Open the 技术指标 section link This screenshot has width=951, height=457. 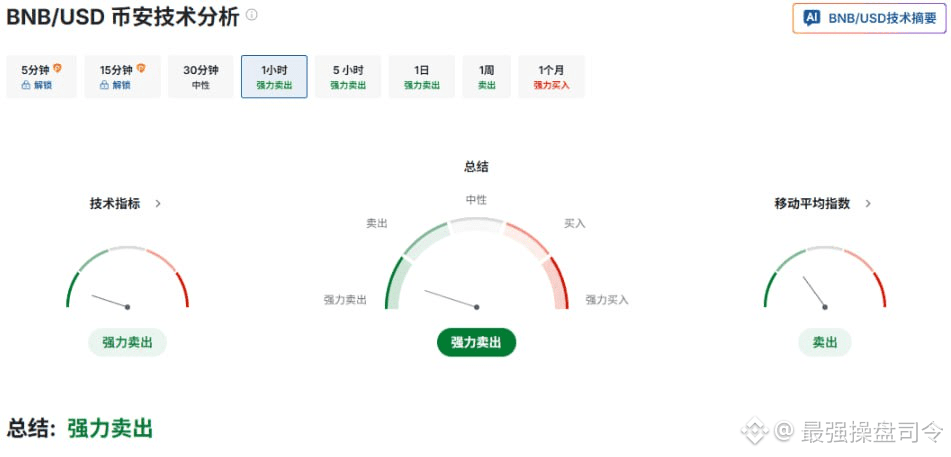point(115,204)
